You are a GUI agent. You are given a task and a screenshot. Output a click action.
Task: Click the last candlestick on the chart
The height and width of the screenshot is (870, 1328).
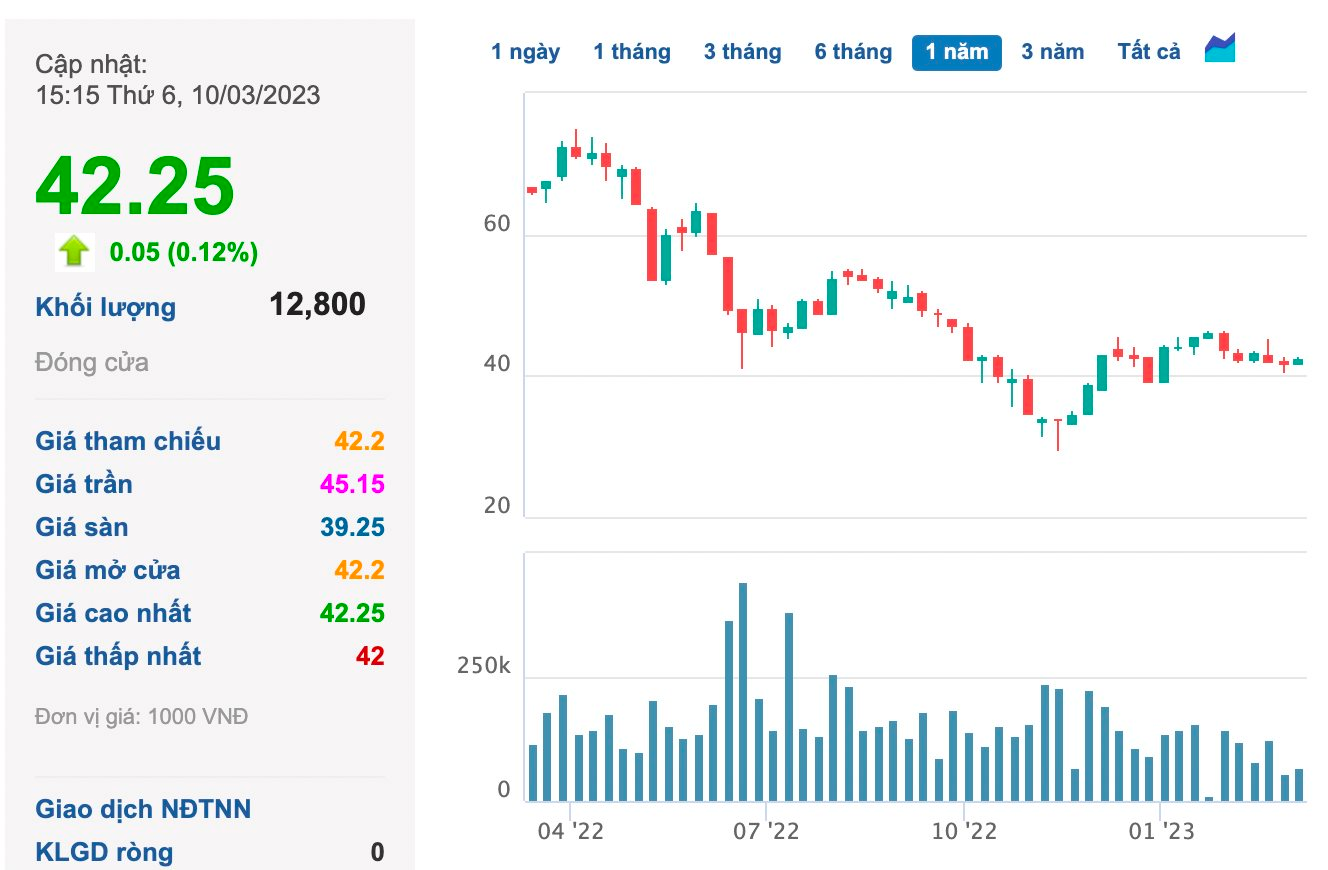[1298, 361]
